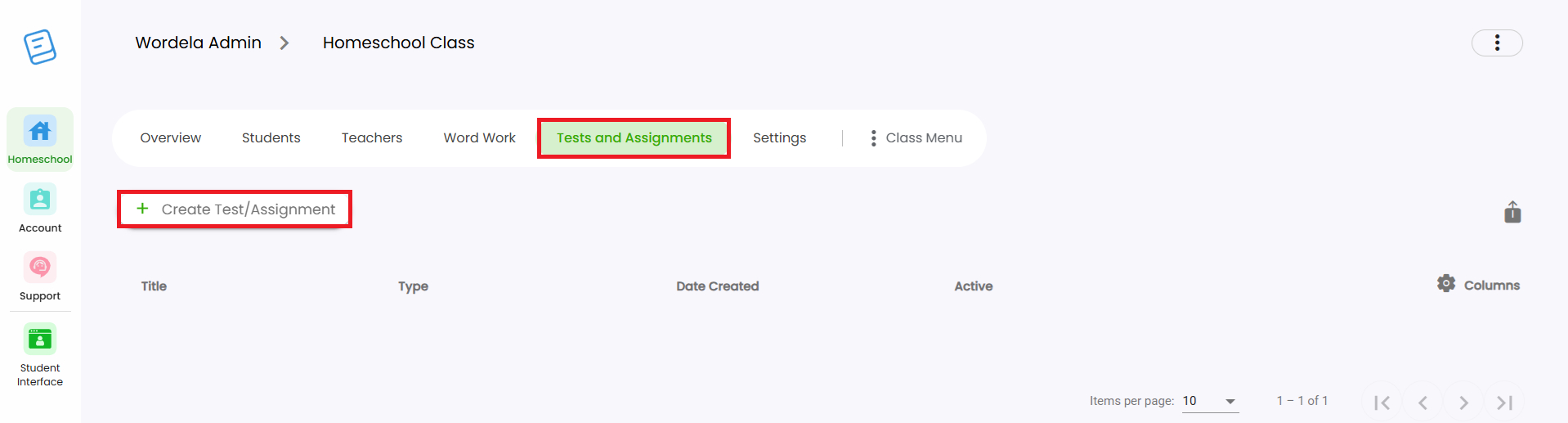The image size is (1568, 423).
Task: Go to the next page arrow
Action: [1463, 403]
